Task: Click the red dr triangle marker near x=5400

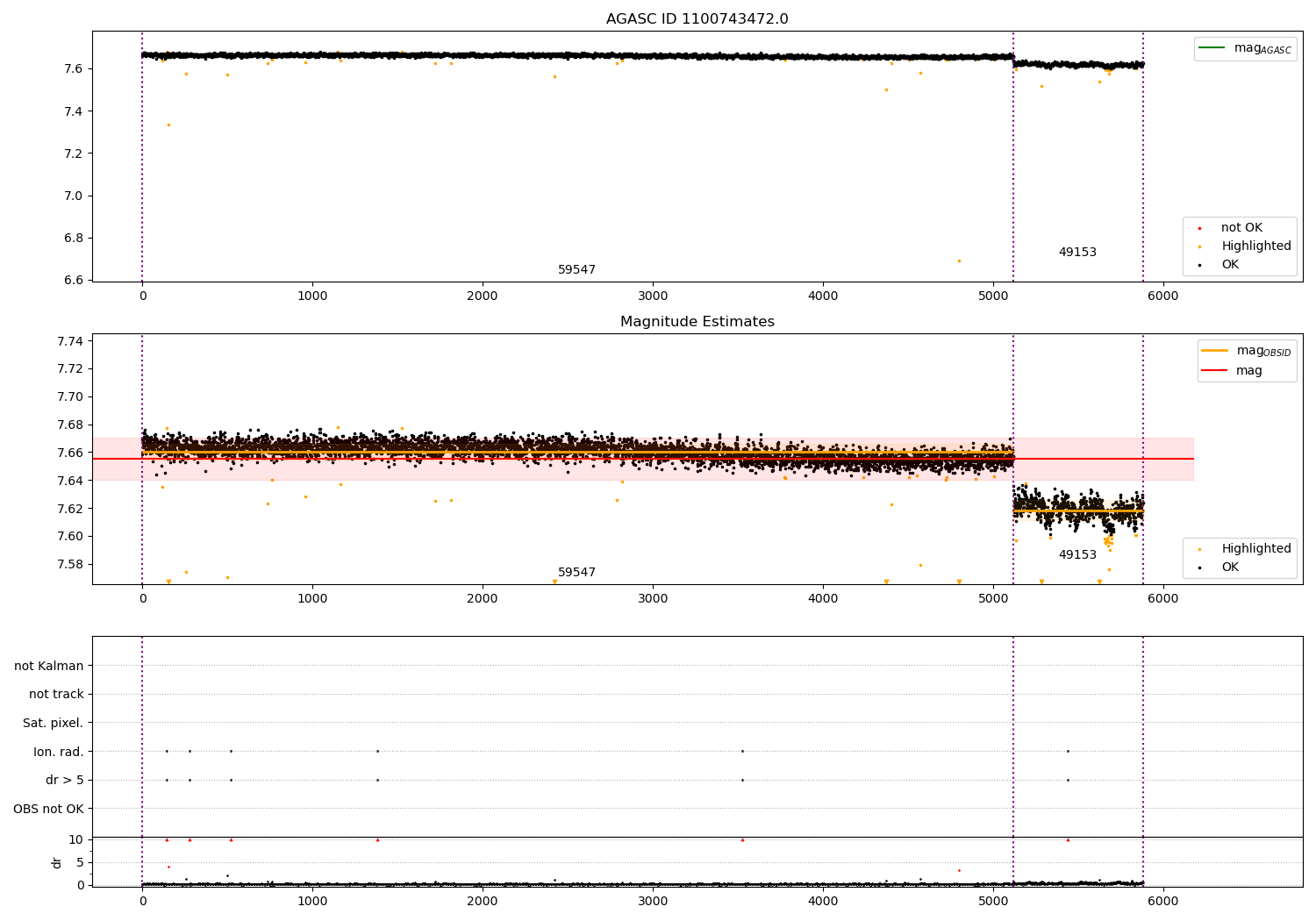Action: (x=1068, y=839)
